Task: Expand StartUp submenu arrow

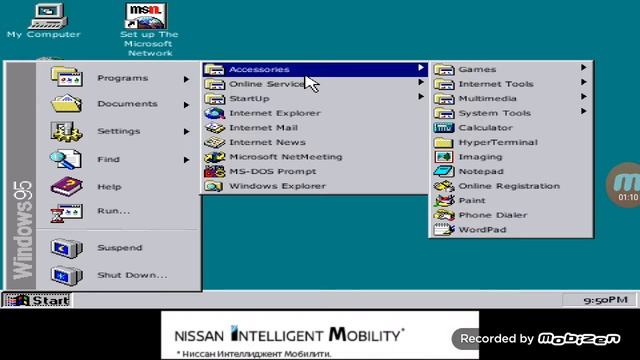Action: pos(421,97)
